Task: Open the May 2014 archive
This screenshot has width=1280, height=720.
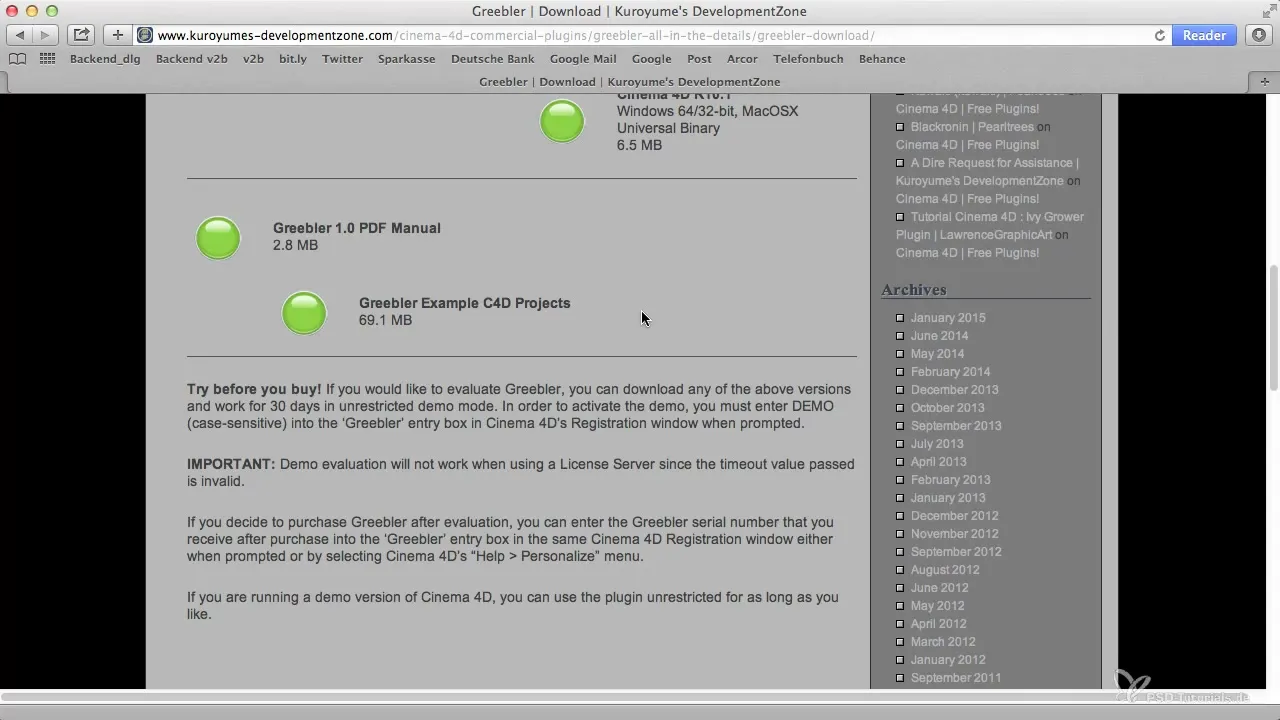Action: point(937,354)
